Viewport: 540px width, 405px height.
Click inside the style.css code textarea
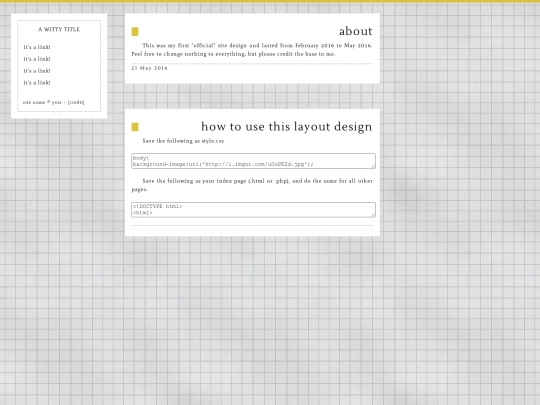pos(253,161)
